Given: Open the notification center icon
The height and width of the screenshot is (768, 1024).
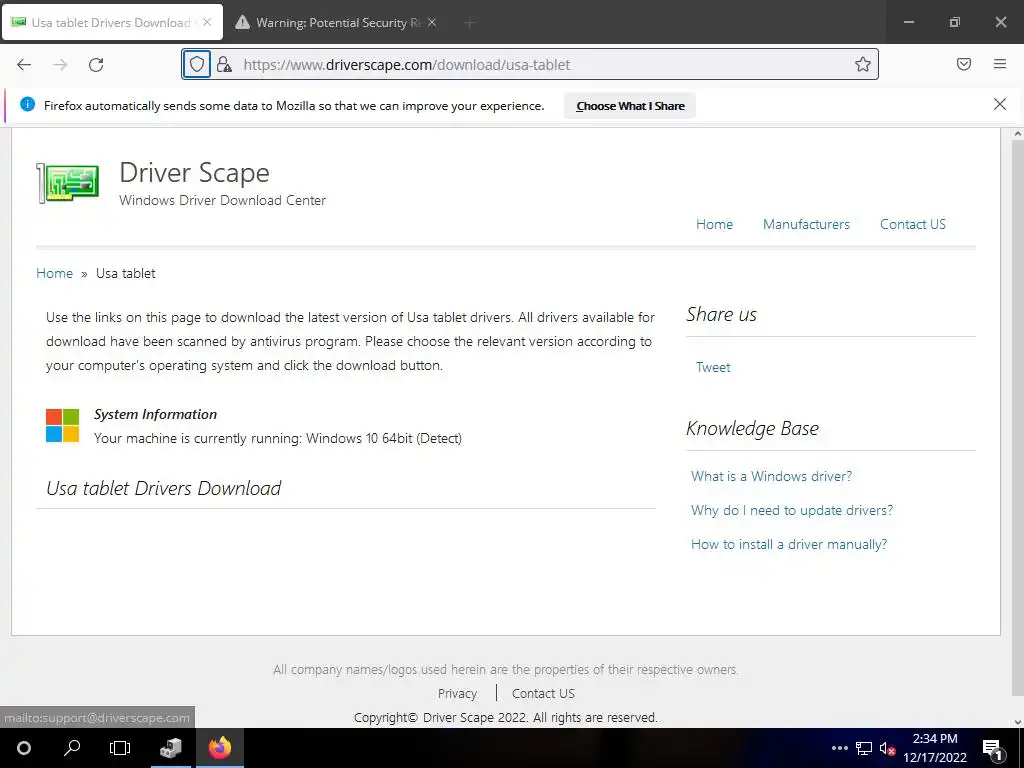Looking at the screenshot, I should pos(993,749).
